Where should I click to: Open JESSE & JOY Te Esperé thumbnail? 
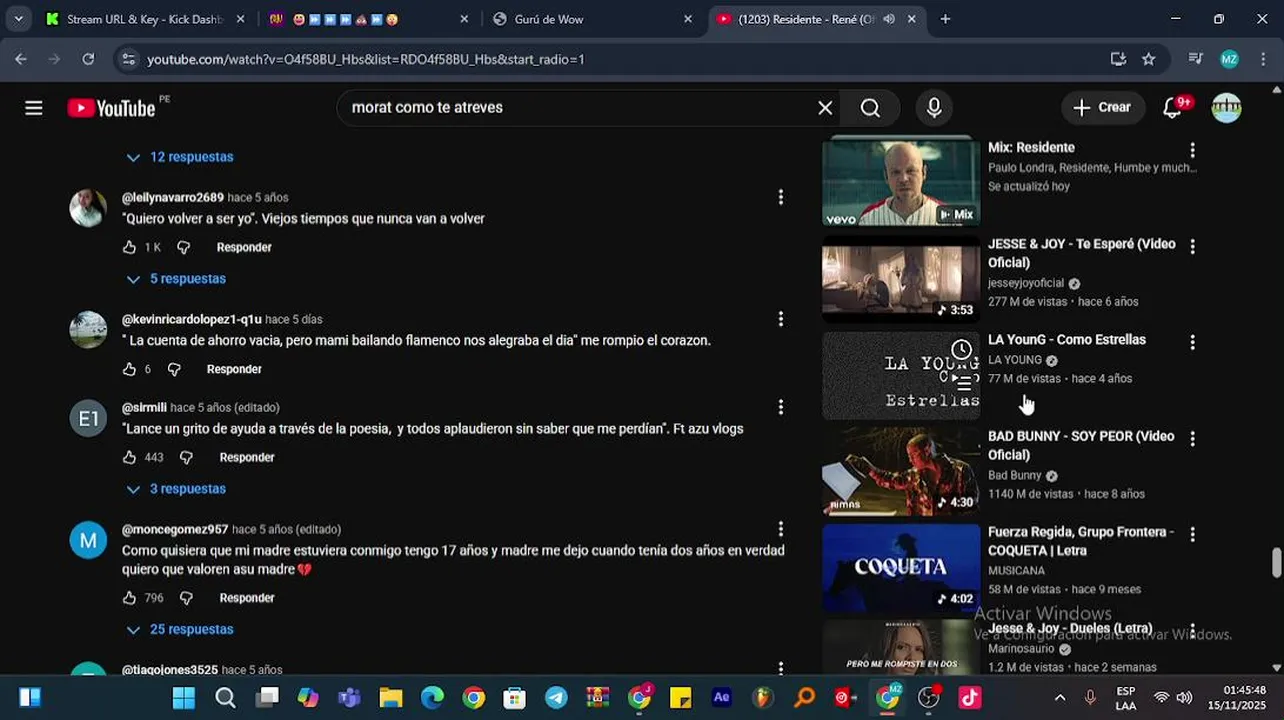tap(901, 279)
